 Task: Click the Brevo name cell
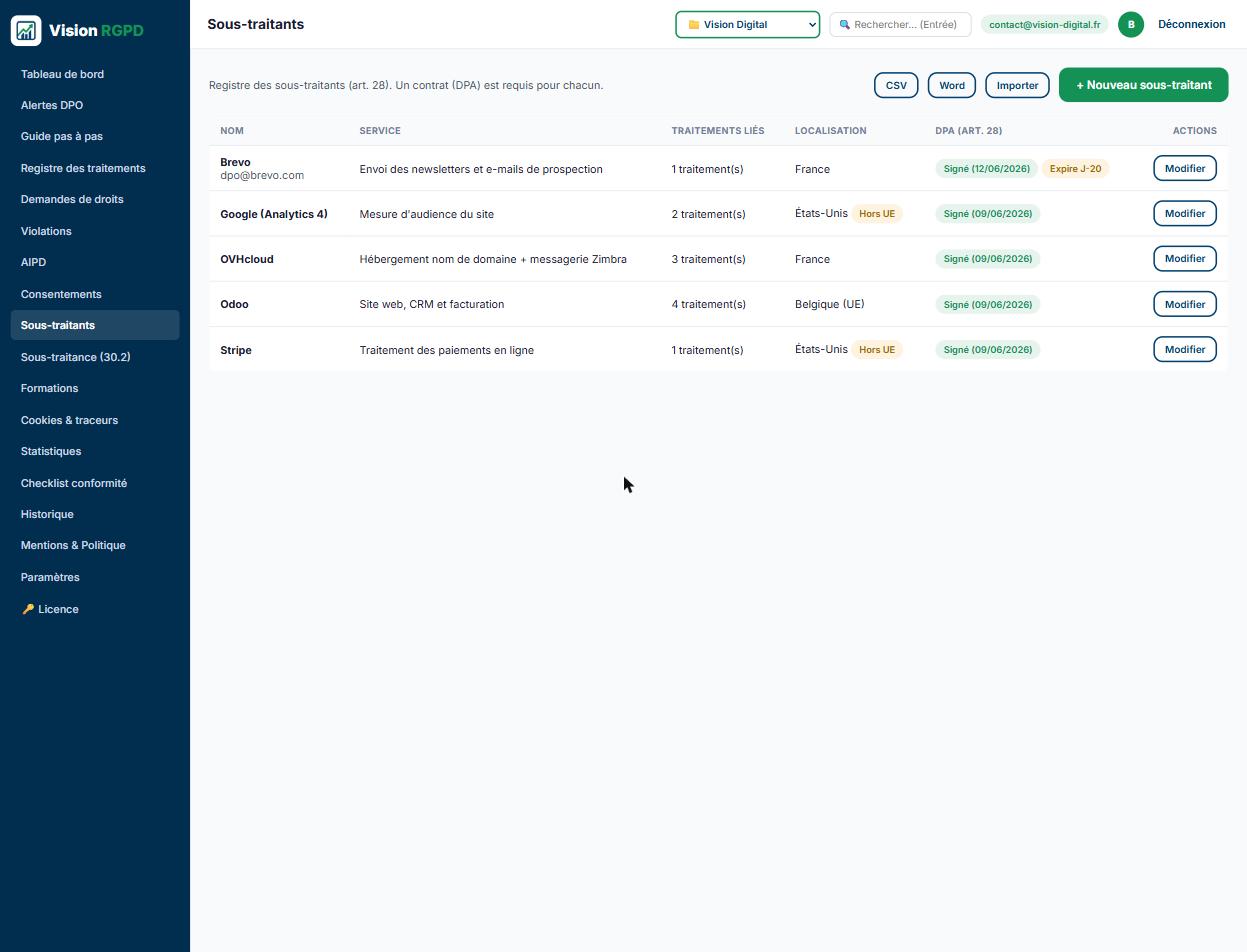coord(235,162)
